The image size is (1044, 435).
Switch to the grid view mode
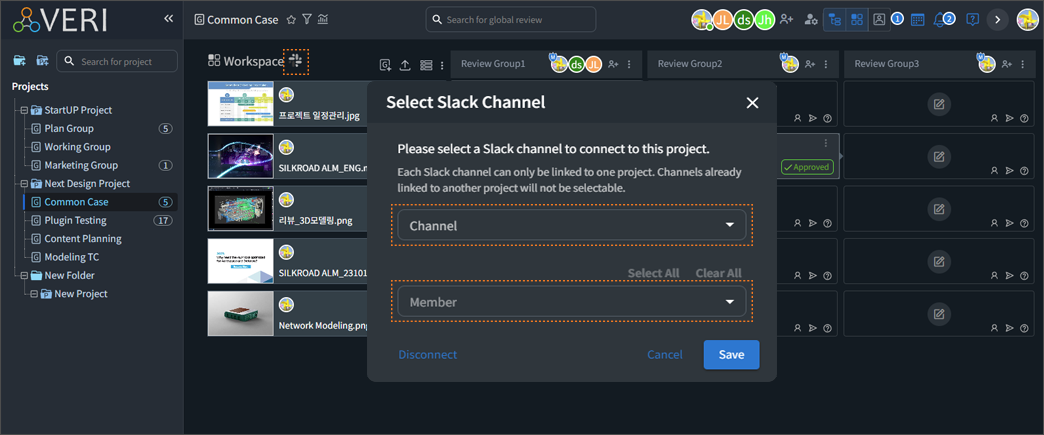point(857,20)
